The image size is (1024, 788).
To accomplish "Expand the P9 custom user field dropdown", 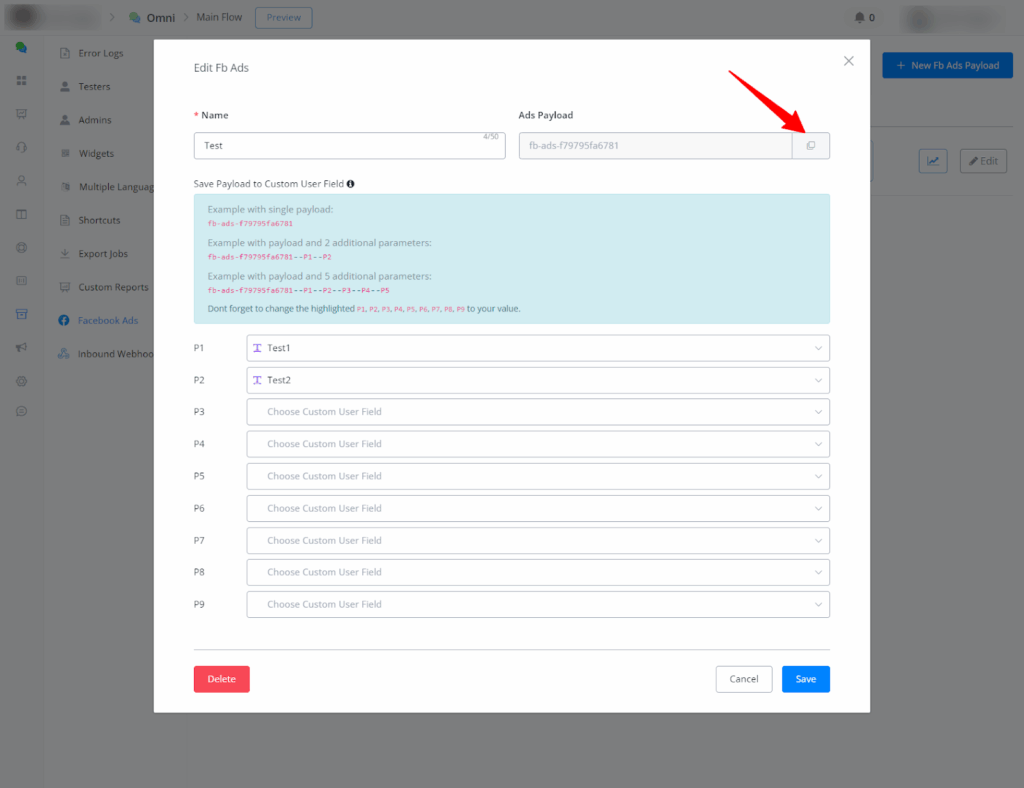I will point(537,604).
